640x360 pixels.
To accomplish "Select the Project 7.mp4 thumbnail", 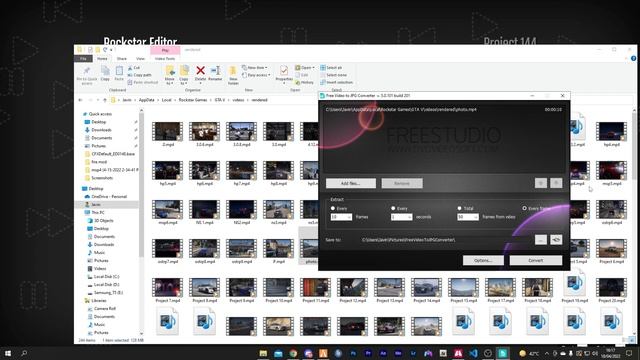I will click(167, 289).
